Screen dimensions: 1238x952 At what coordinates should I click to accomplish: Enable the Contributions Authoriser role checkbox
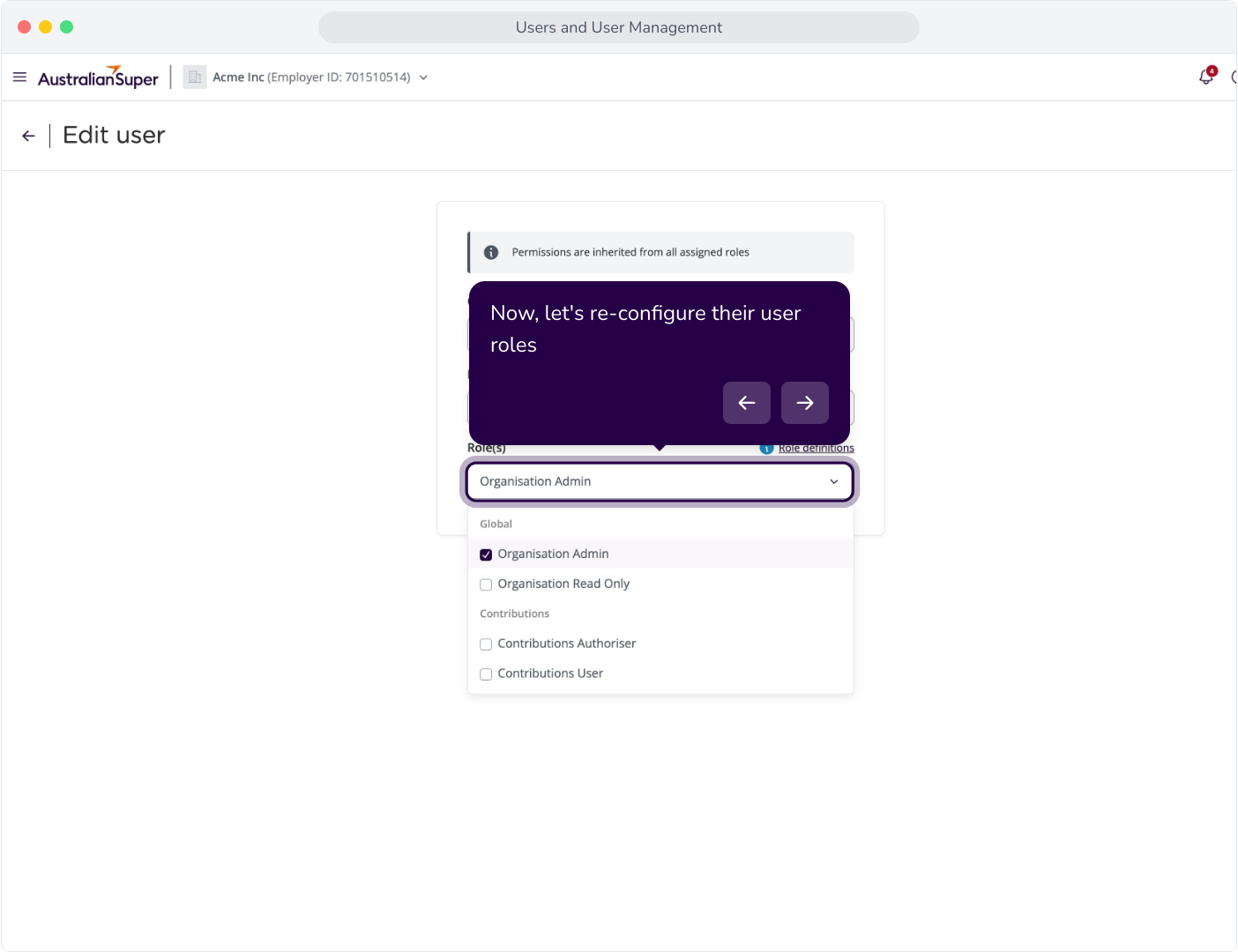click(x=486, y=644)
